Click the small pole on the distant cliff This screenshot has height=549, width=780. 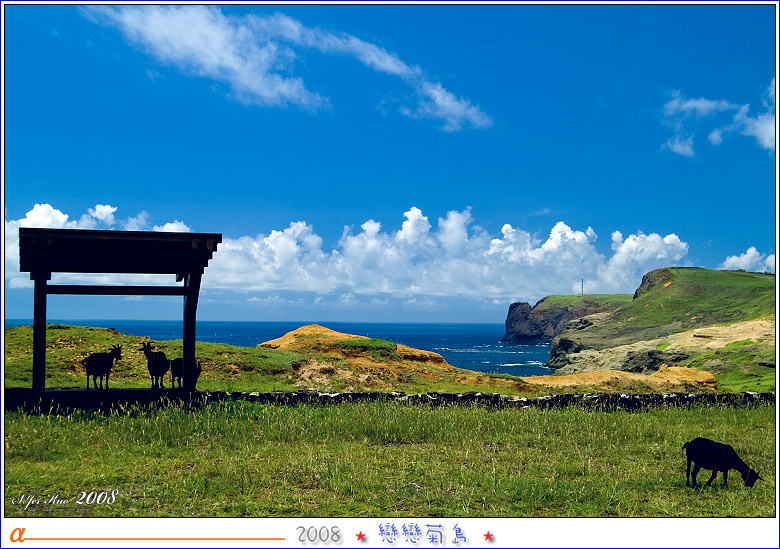[582, 286]
